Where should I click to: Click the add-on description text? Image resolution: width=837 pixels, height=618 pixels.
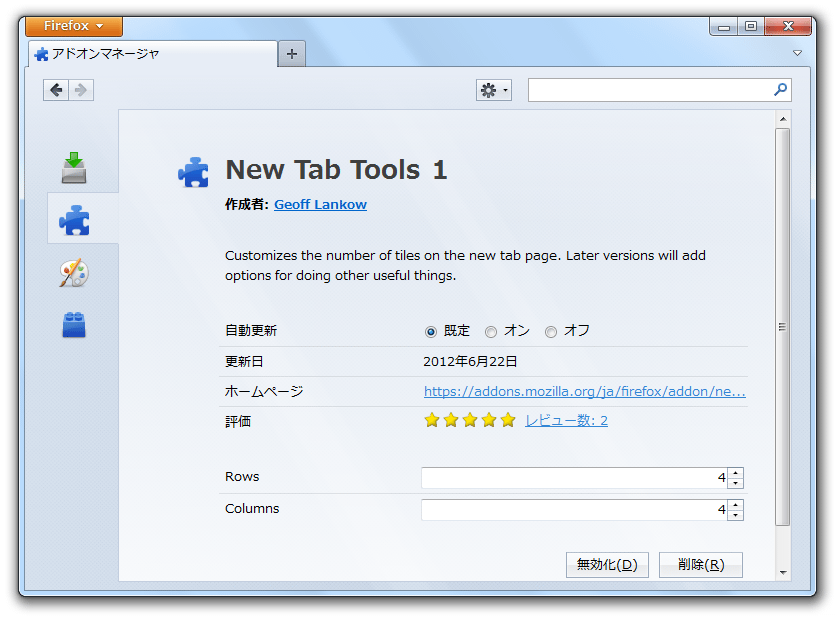(465, 265)
